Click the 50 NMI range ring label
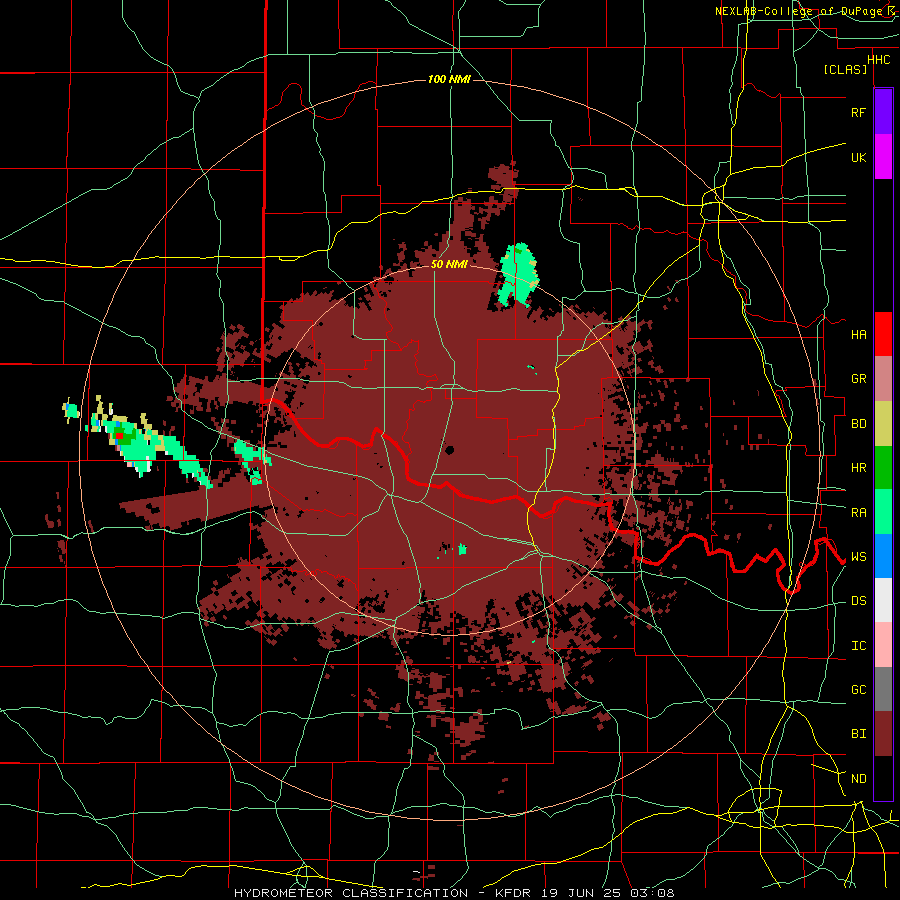 click(449, 264)
